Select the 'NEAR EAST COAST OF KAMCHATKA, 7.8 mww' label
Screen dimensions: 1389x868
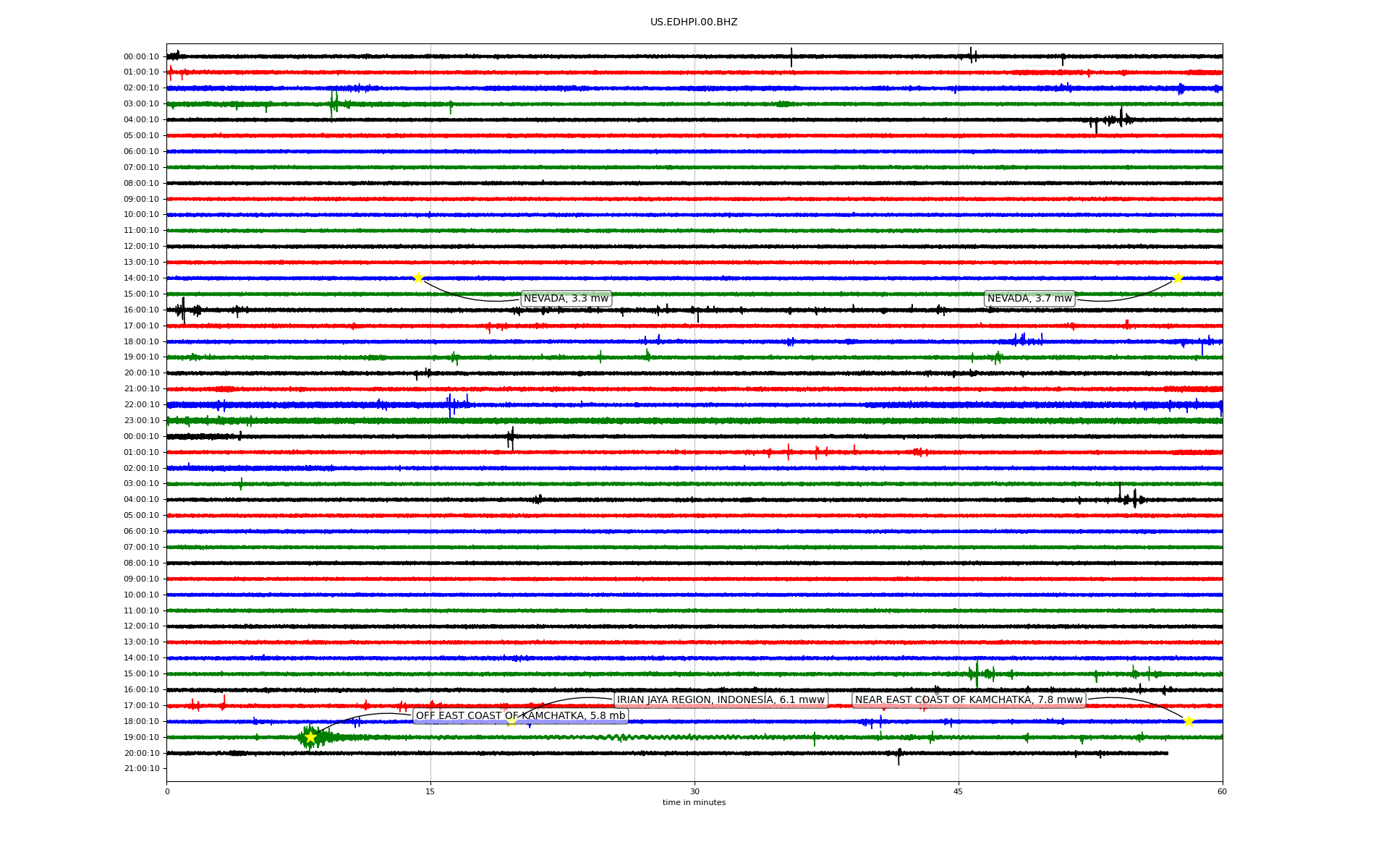(969, 699)
